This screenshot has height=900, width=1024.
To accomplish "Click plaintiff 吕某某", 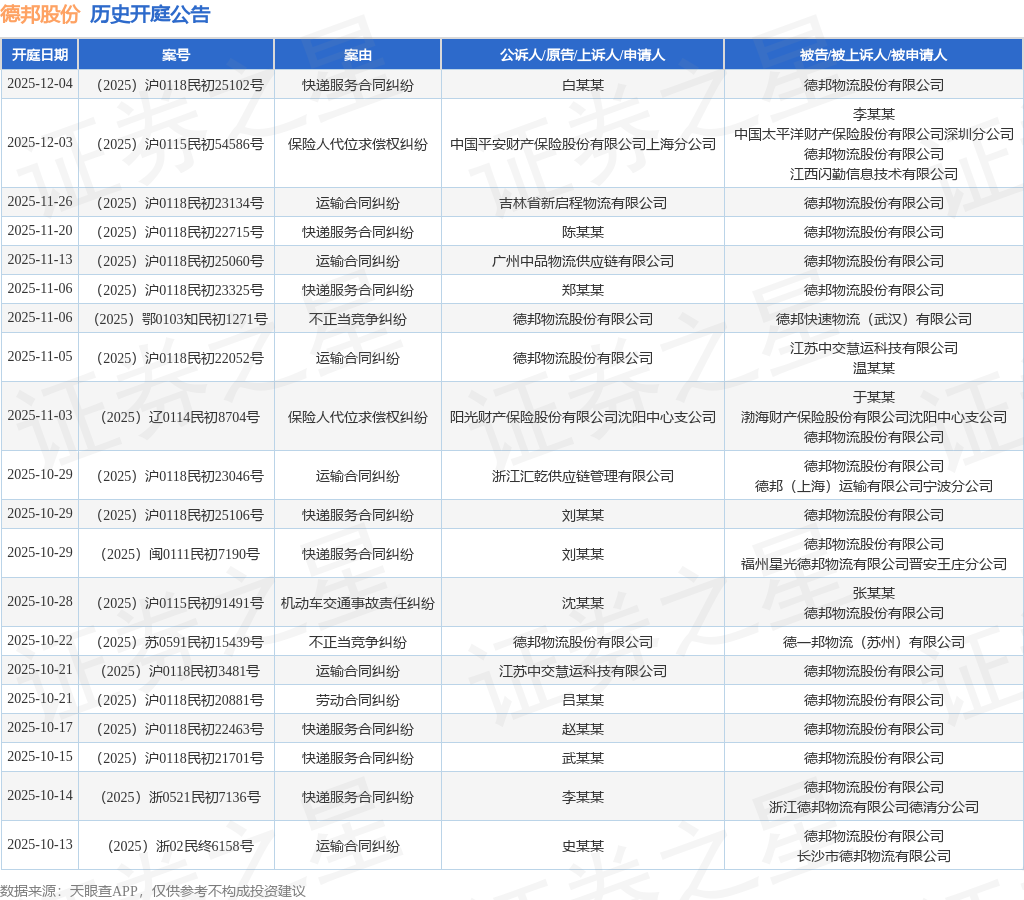I will 583,700.
